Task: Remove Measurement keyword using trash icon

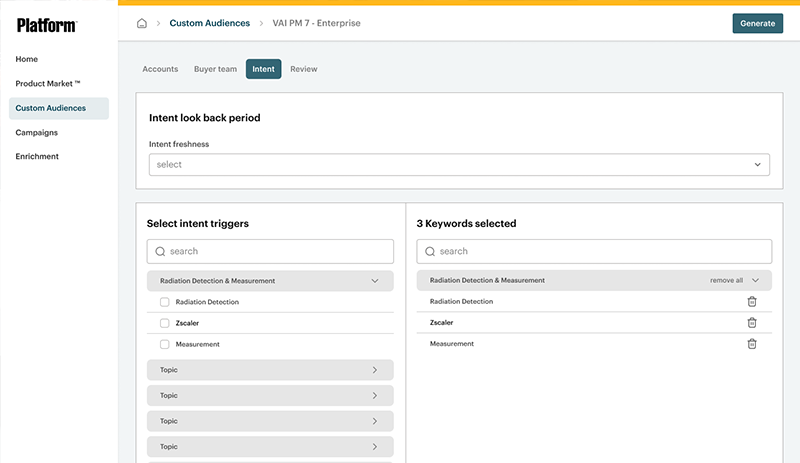Action: pyautogui.click(x=752, y=344)
